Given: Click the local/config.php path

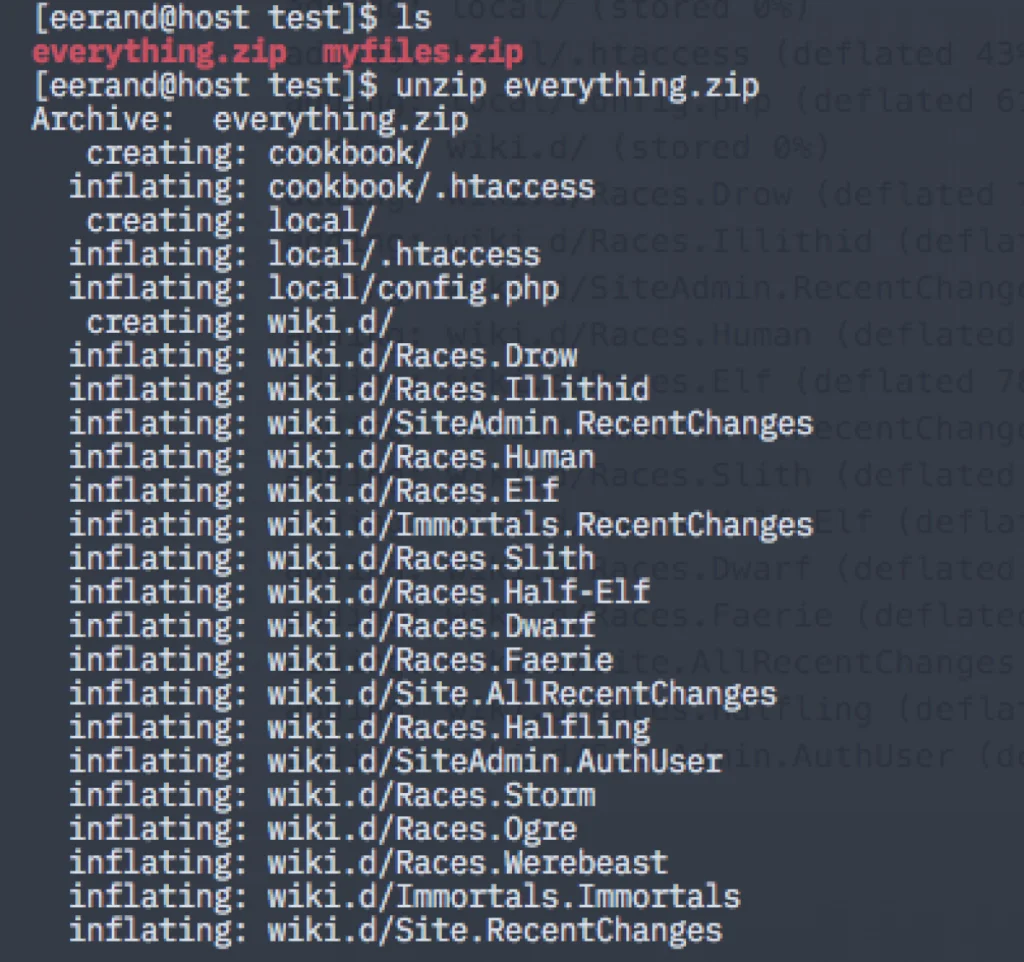Looking at the screenshot, I should coord(413,289).
